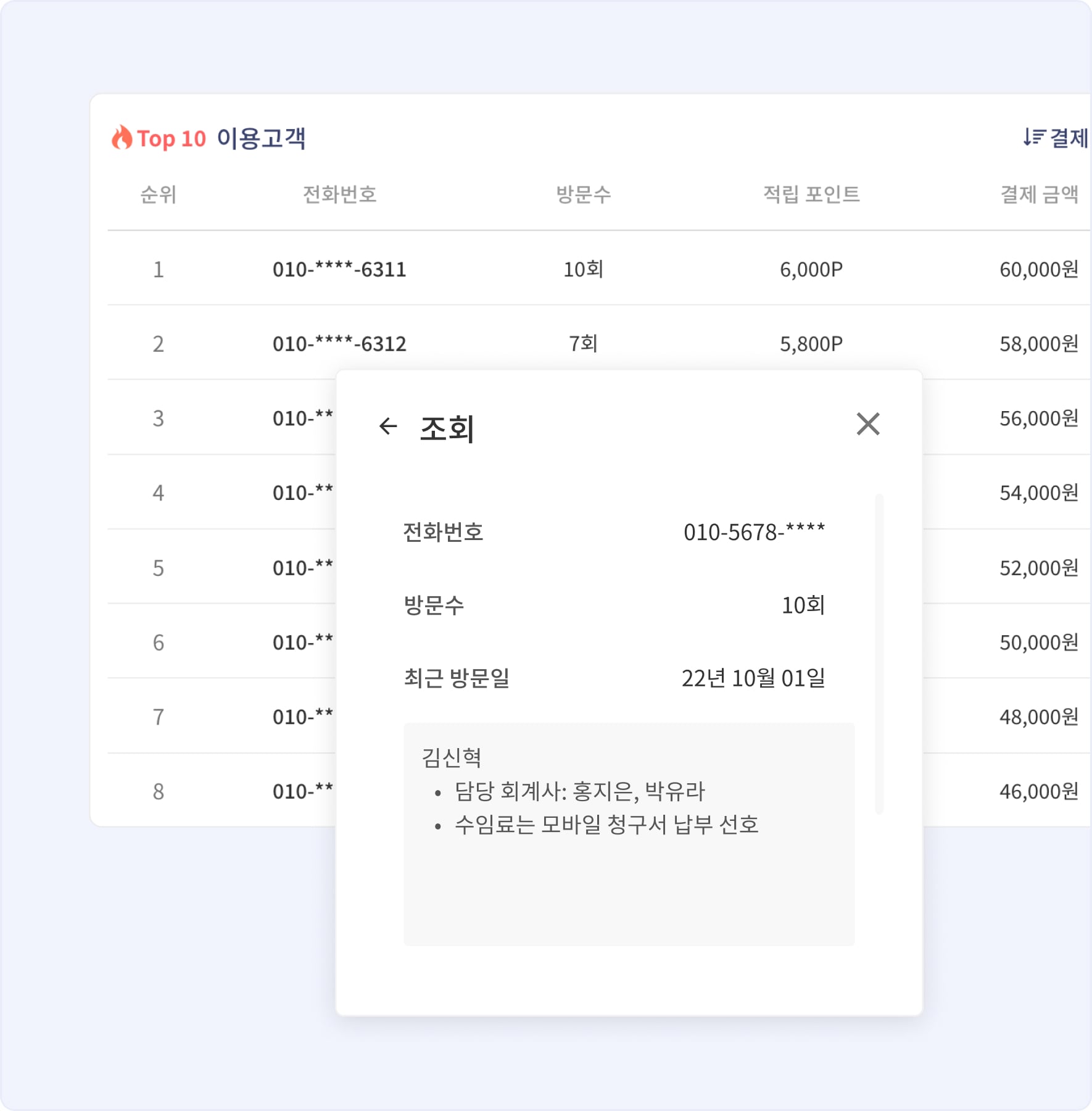Click rank number 2 in the table
1092x1111 pixels.
[x=159, y=344]
